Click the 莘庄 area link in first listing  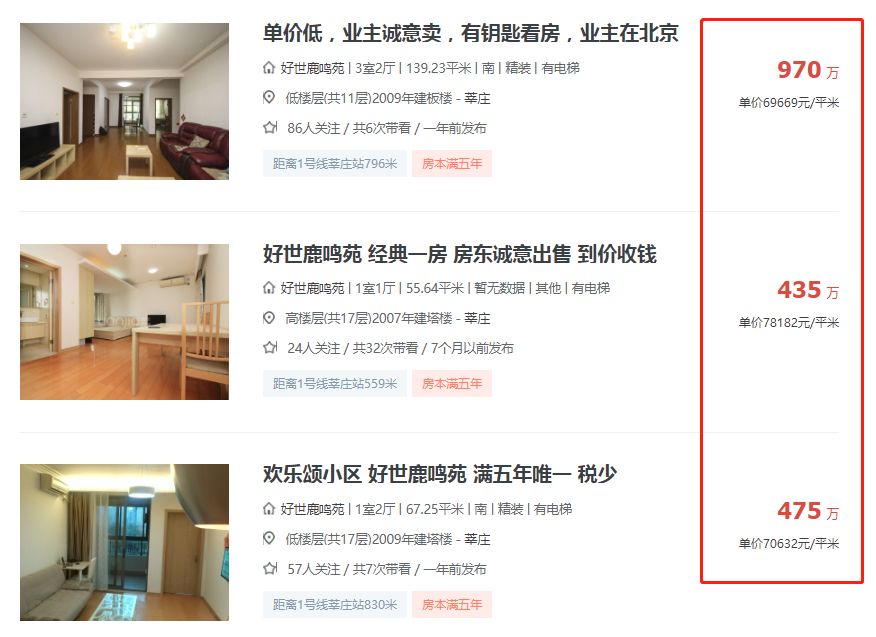pyautogui.click(x=477, y=98)
